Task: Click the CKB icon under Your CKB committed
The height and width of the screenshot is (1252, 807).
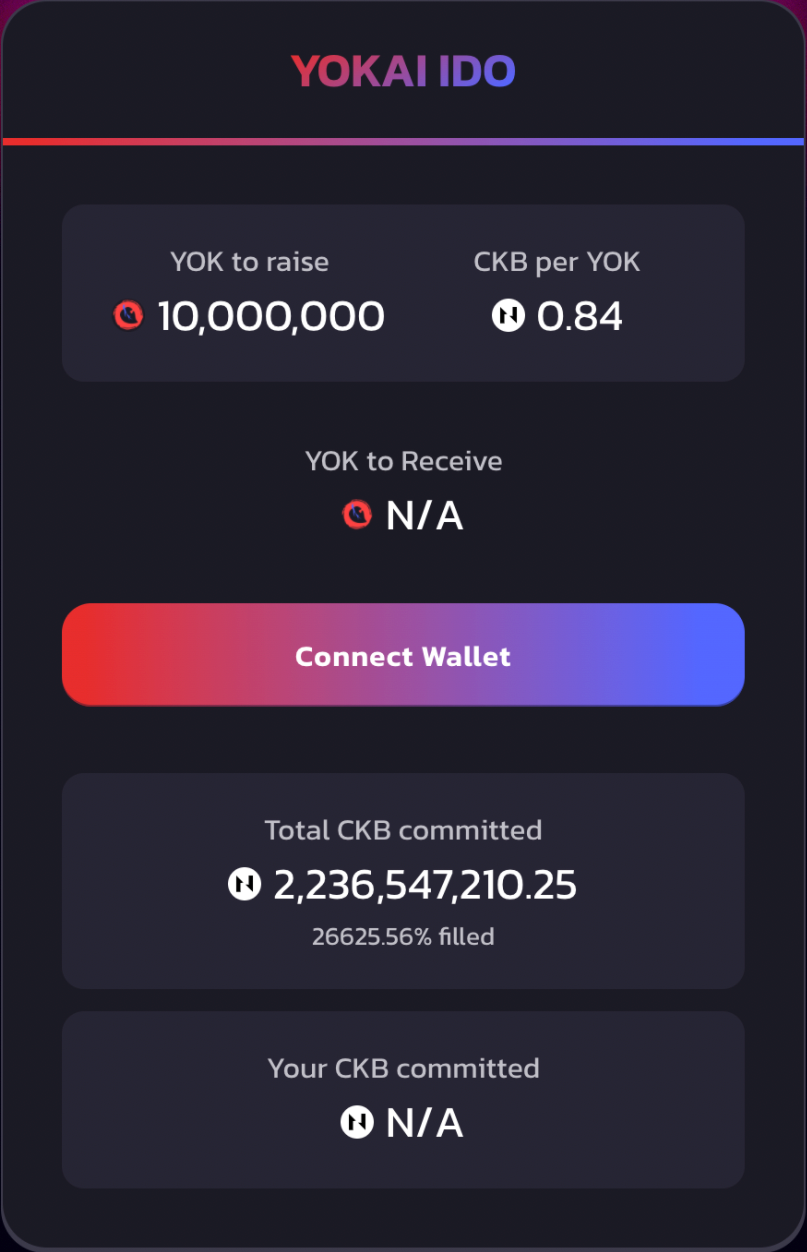Action: (357, 1122)
